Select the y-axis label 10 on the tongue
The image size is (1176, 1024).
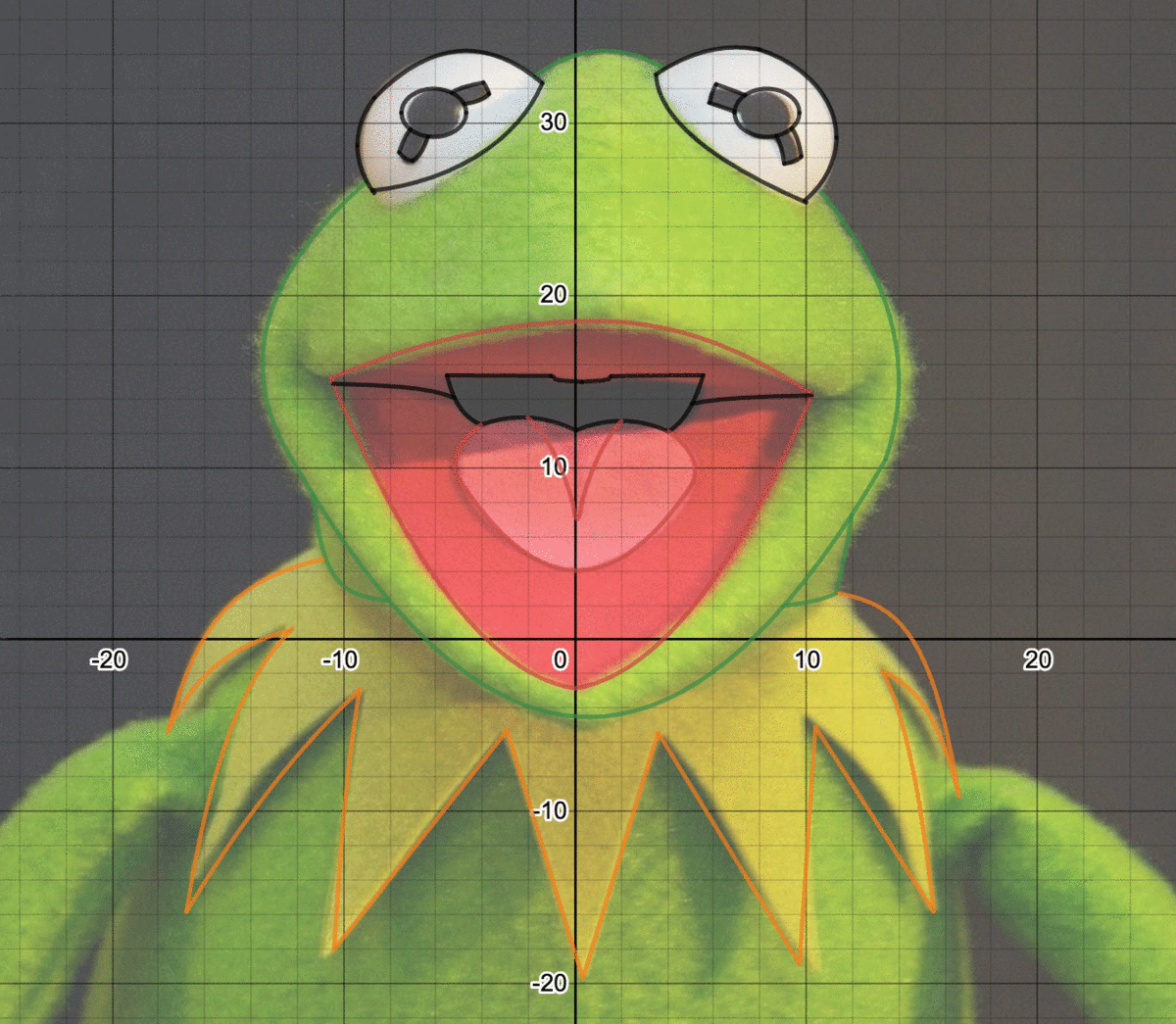(x=554, y=466)
